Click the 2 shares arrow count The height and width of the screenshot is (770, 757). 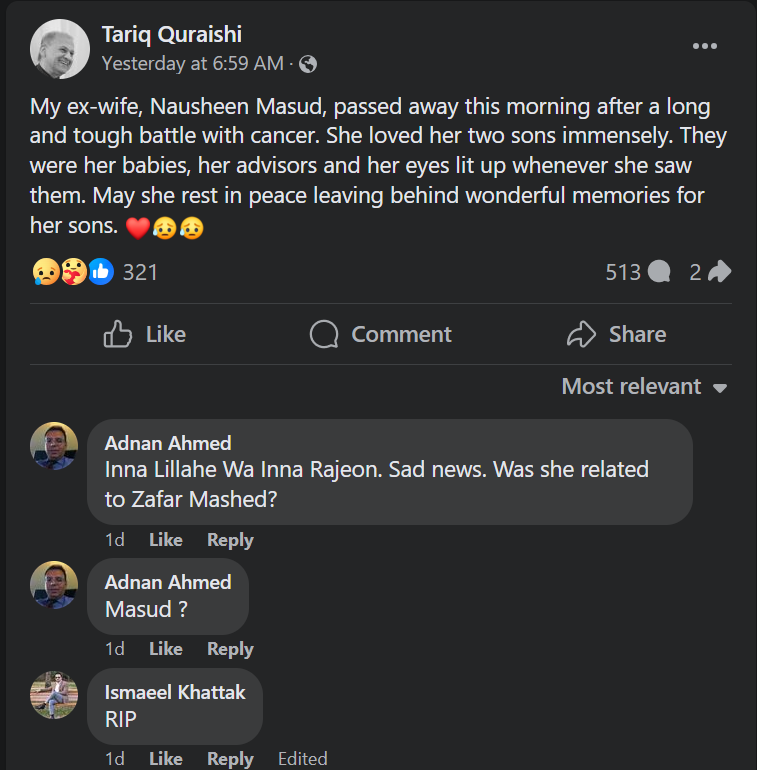click(x=710, y=271)
